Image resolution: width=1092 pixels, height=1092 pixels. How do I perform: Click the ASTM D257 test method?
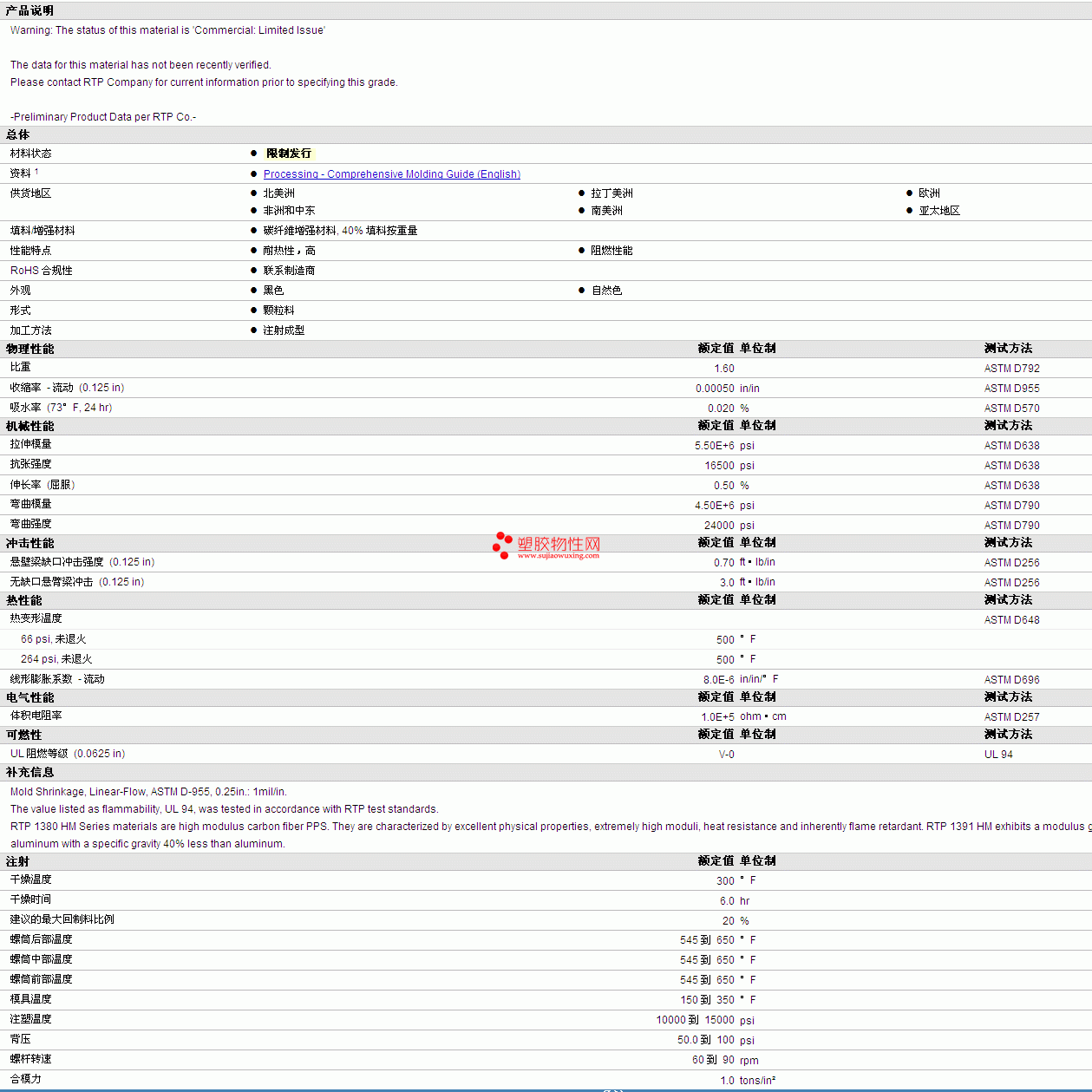[1011, 717]
